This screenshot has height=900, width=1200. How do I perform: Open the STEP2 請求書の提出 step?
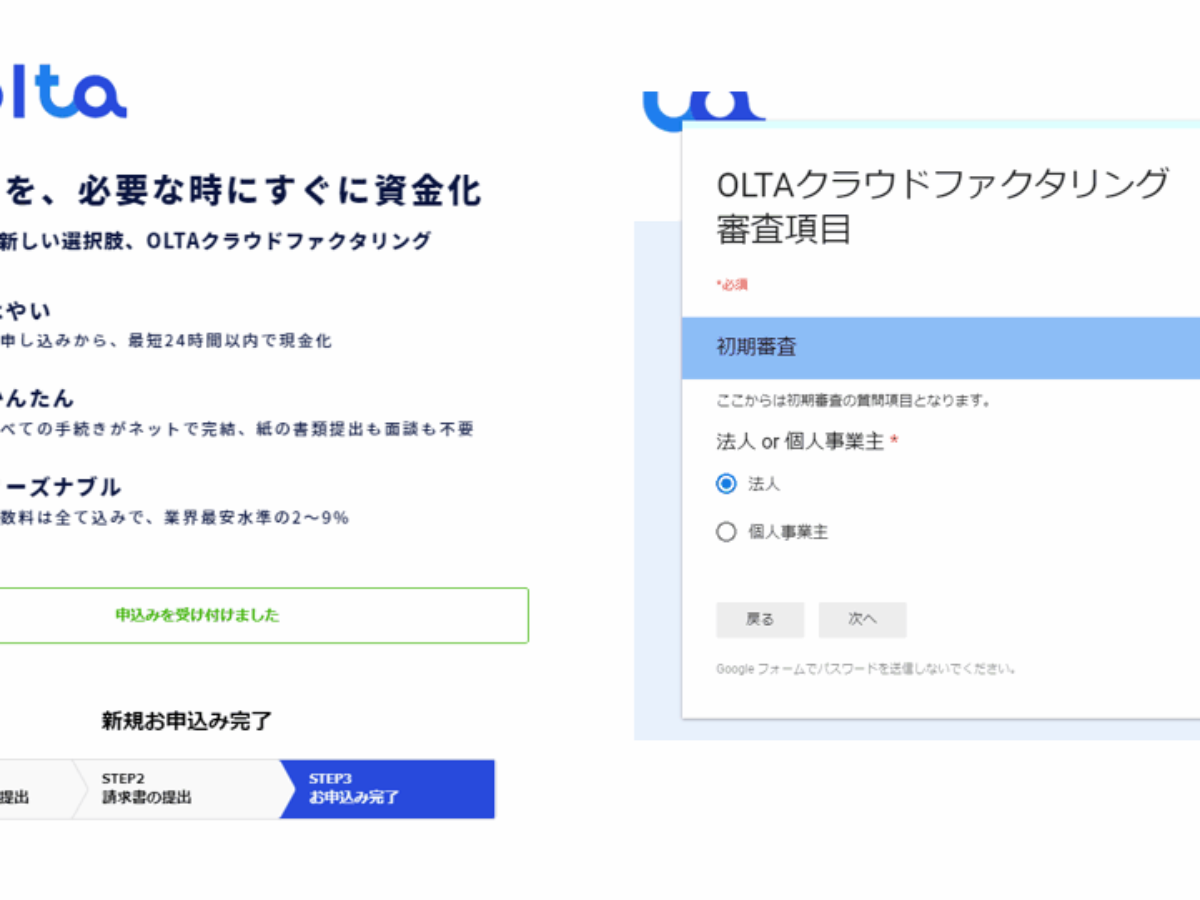(x=177, y=789)
